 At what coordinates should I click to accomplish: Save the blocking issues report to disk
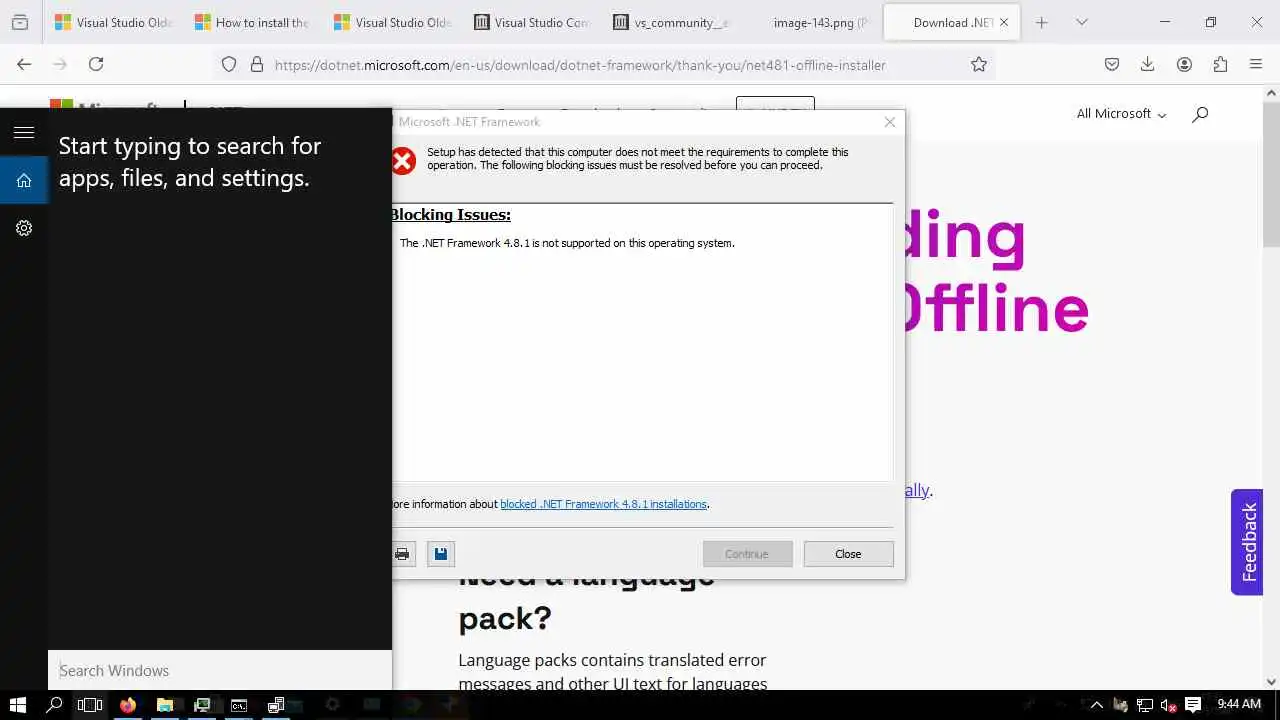[441, 554]
